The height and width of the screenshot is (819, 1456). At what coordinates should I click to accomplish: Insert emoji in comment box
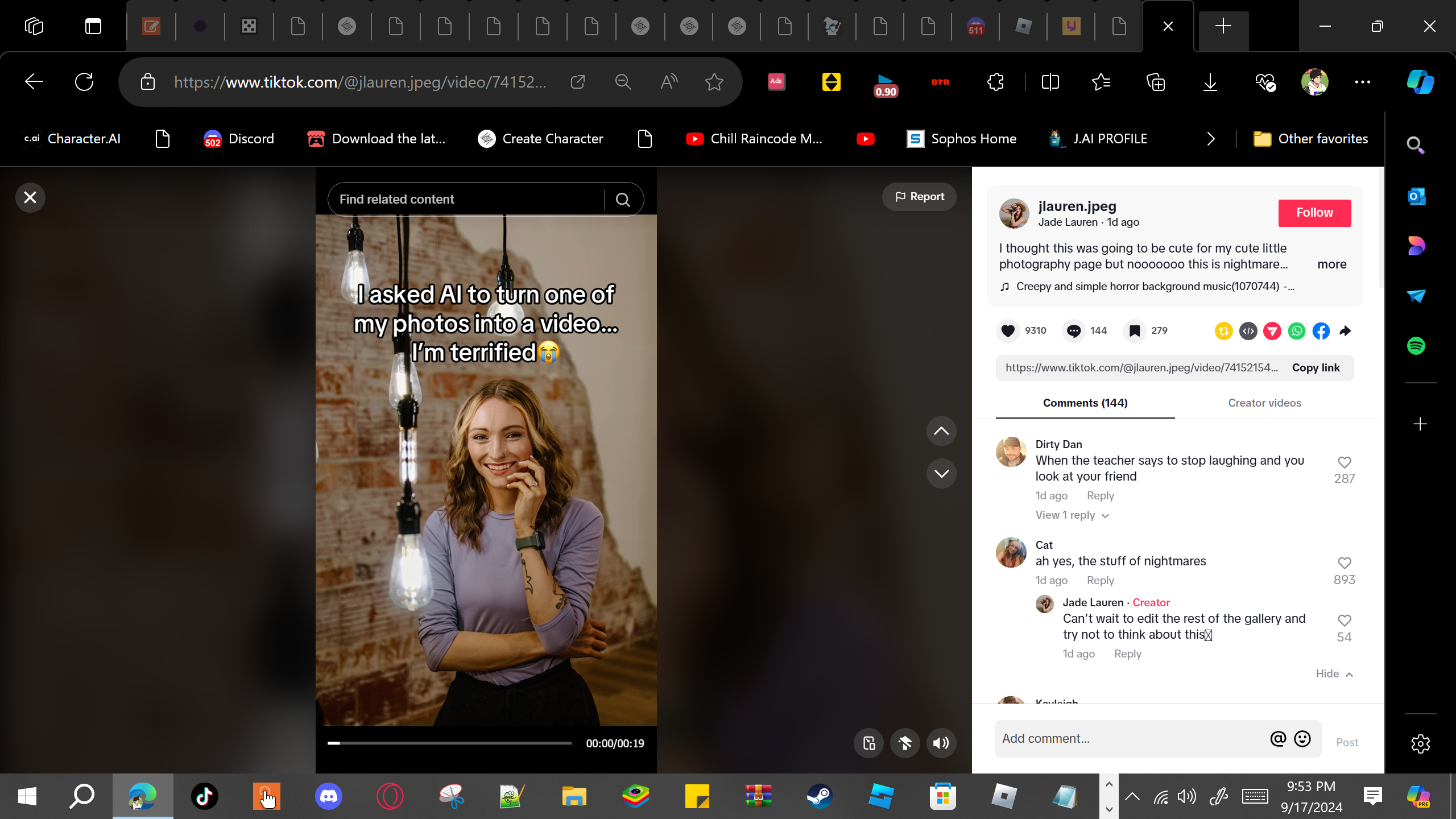[x=1302, y=738]
